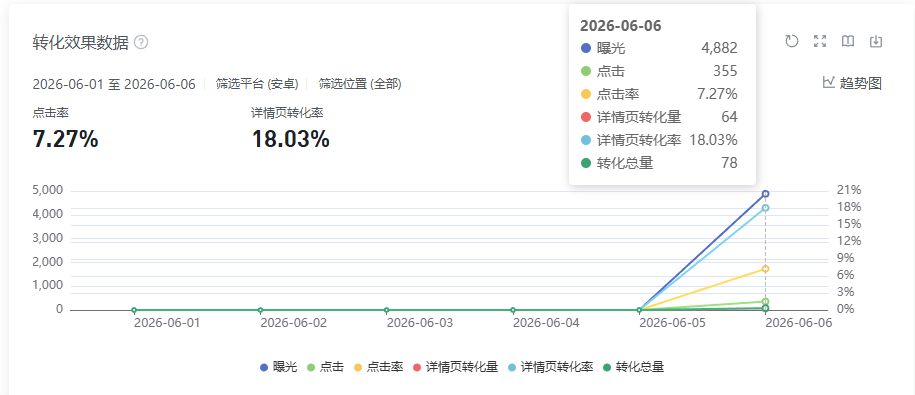Screen dimensions: 915x395
Task: Click tooltip value 4,882 for 曝光
Action: [720, 48]
